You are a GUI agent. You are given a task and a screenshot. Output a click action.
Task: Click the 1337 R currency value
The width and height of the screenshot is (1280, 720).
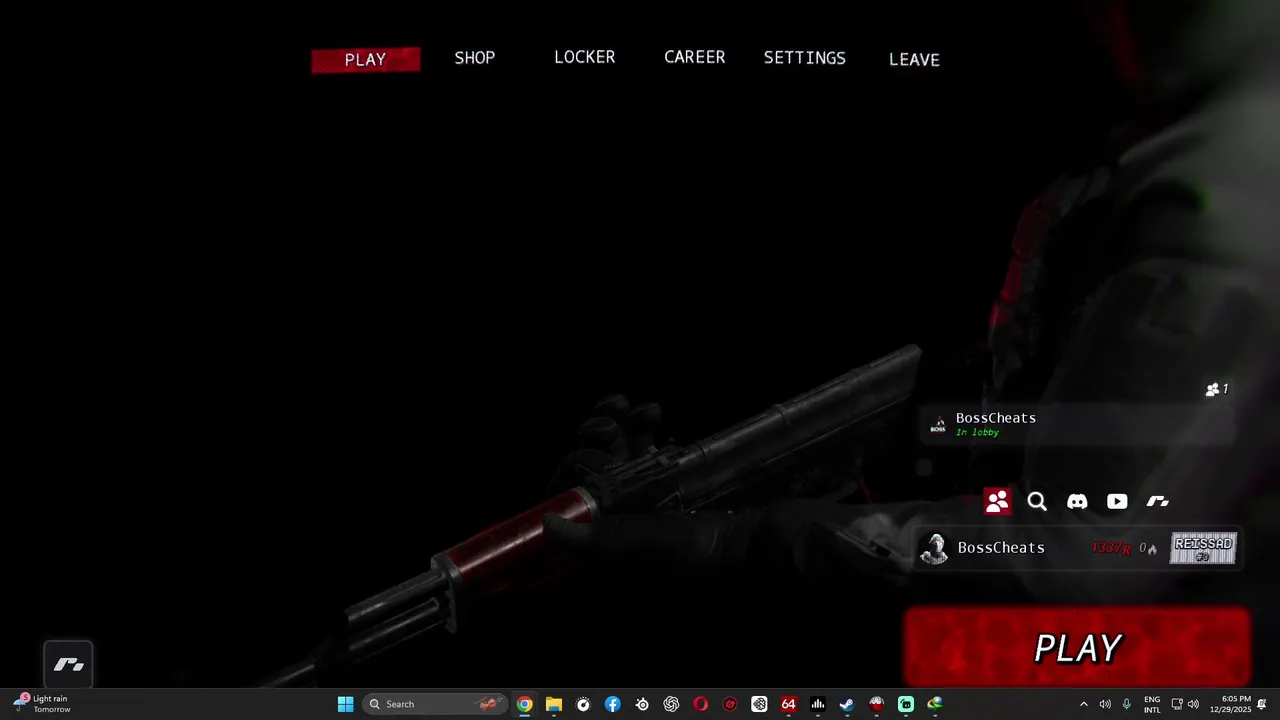point(1111,548)
